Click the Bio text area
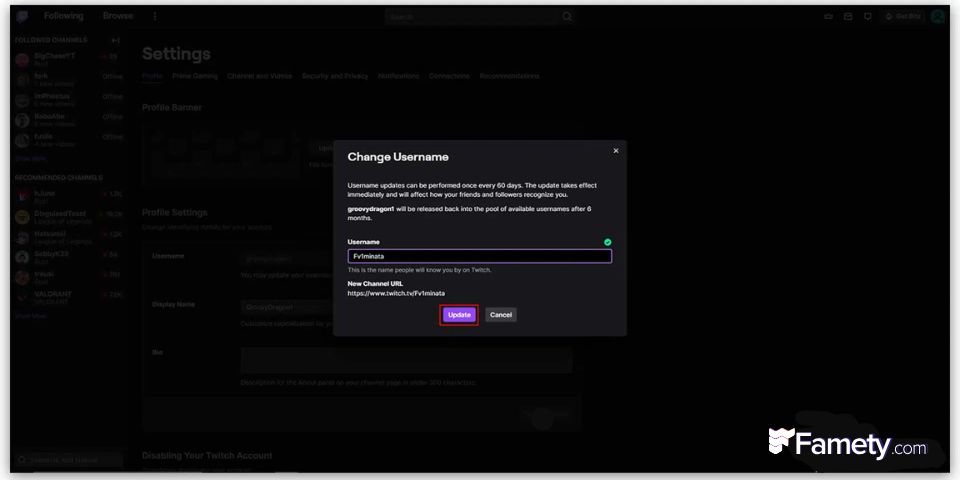 tap(407, 360)
